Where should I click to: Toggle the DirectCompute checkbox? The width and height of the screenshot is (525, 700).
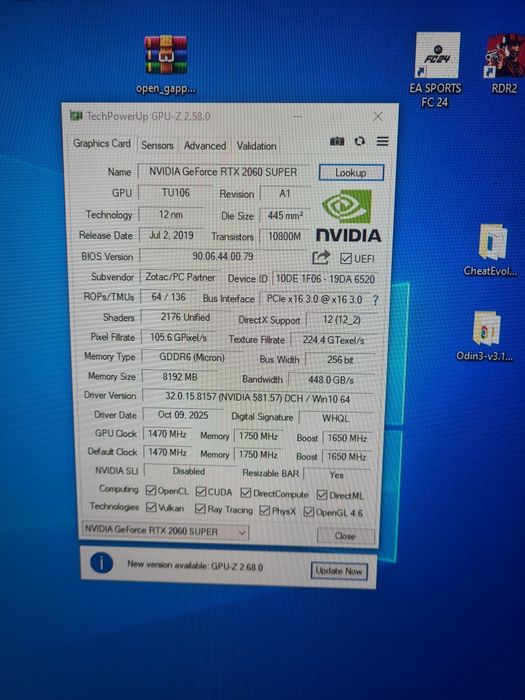tap(246, 493)
